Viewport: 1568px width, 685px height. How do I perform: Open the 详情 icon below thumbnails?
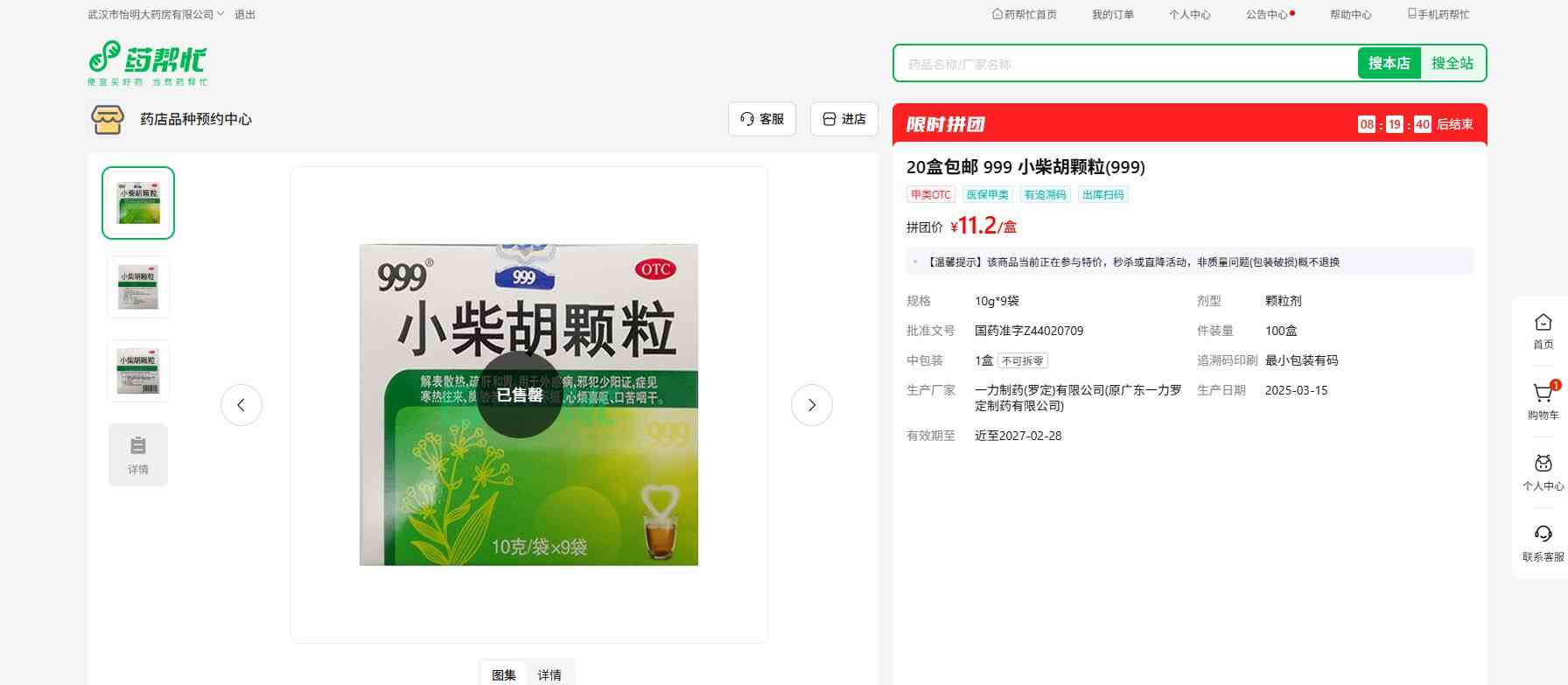click(x=138, y=455)
